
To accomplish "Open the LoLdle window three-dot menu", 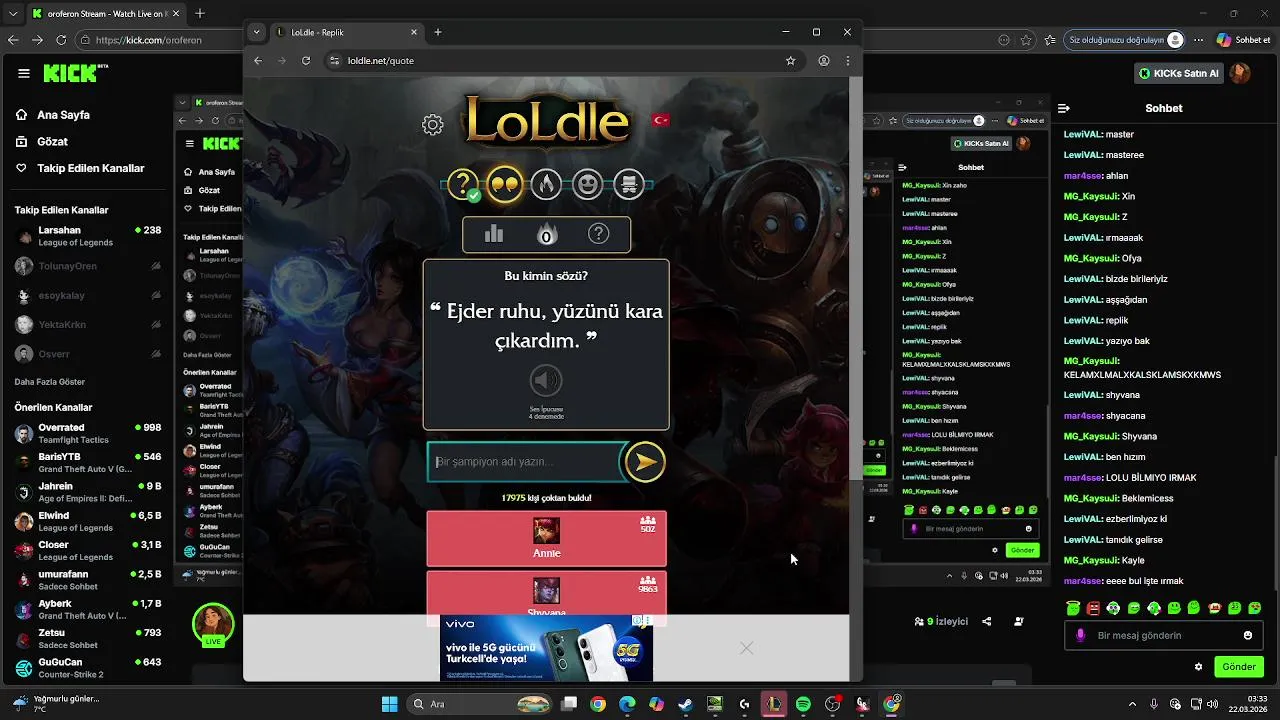I will (x=848, y=61).
